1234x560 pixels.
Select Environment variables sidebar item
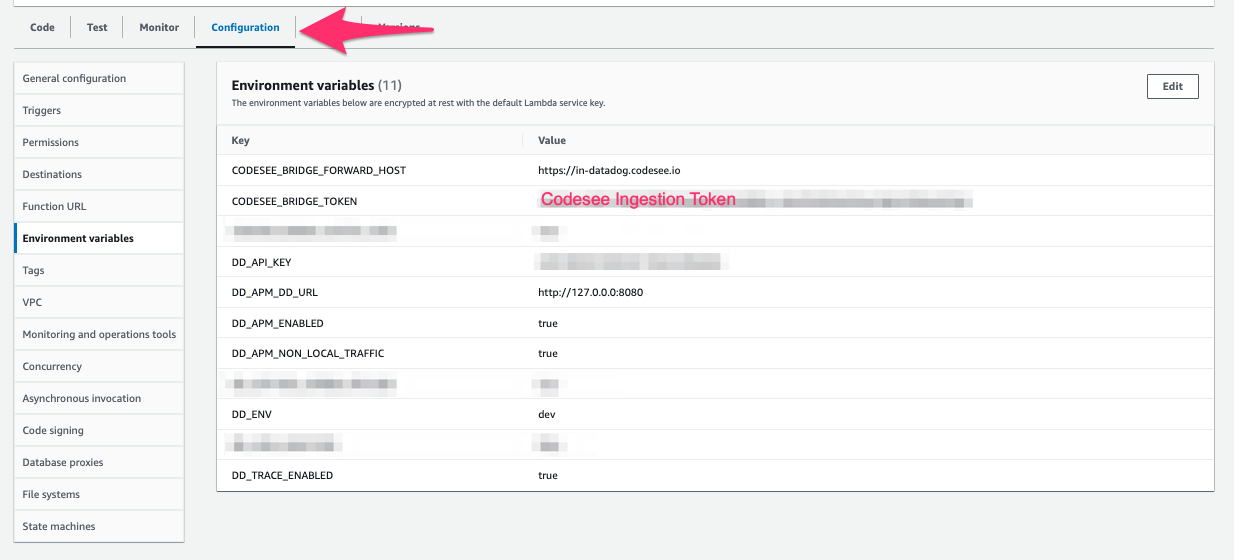pos(99,238)
